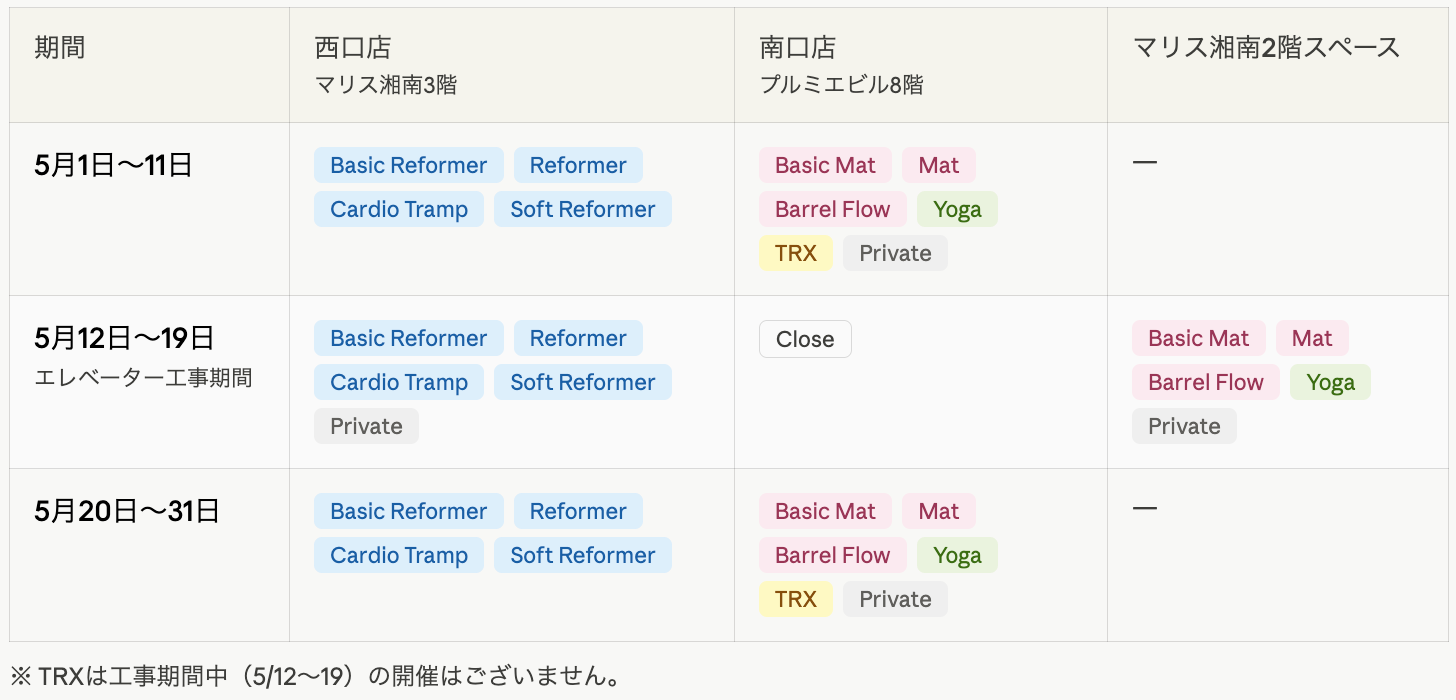
Task: Select Barrel Flow in 南口店 for 5月1日〜11日
Action: coord(832,209)
